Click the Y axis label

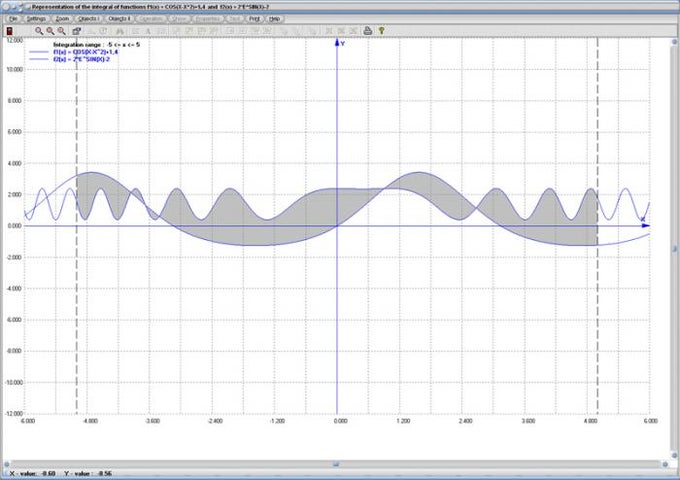[342, 44]
